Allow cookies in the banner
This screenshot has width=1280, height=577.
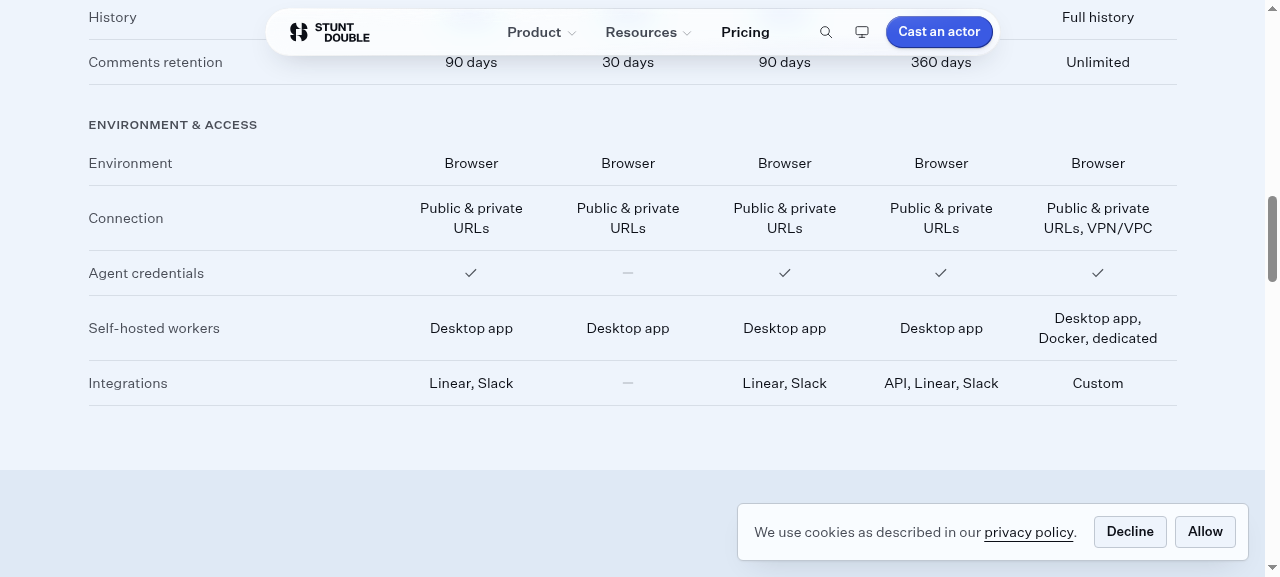[x=1205, y=532]
